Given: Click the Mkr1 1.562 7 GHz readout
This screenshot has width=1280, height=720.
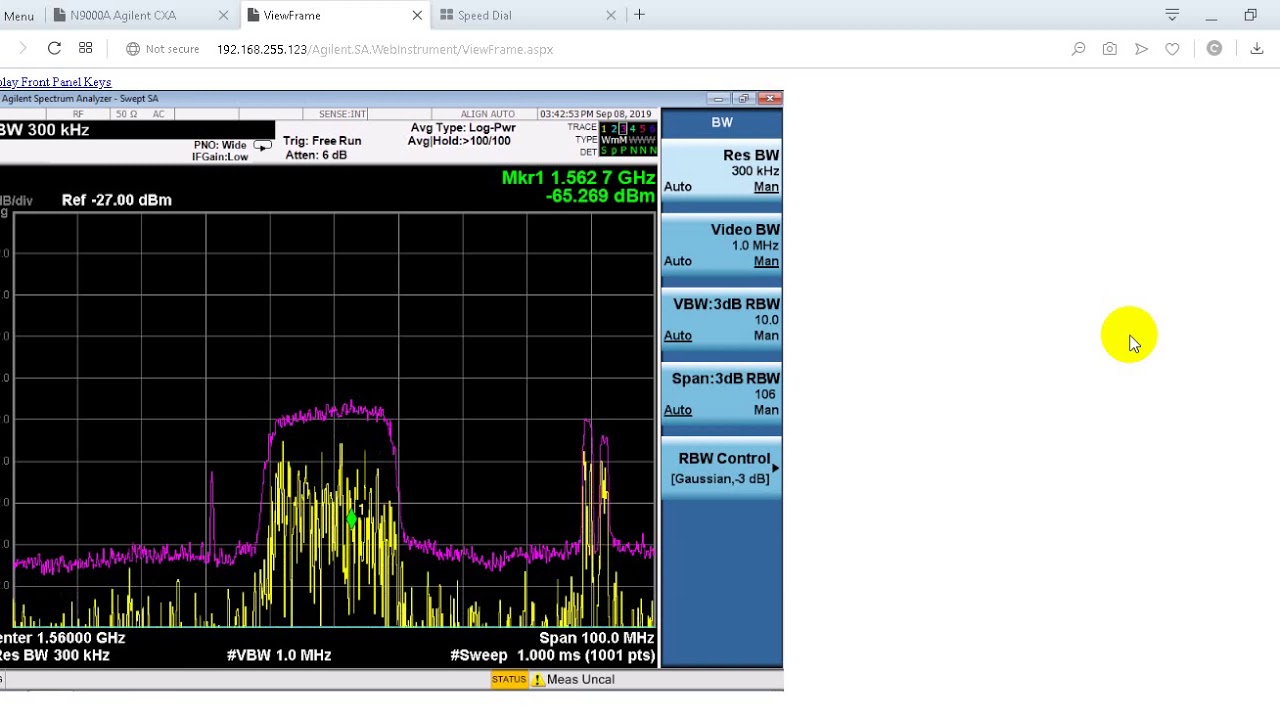Looking at the screenshot, I should (x=578, y=178).
